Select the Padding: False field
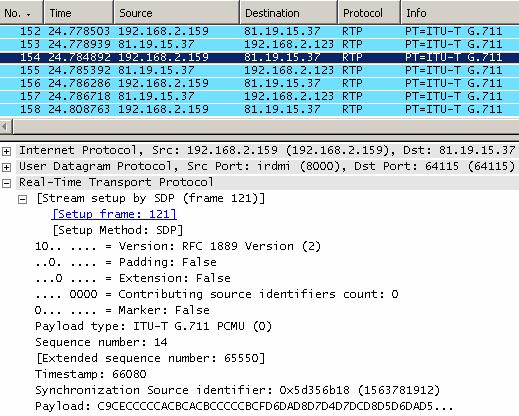 click(126, 262)
